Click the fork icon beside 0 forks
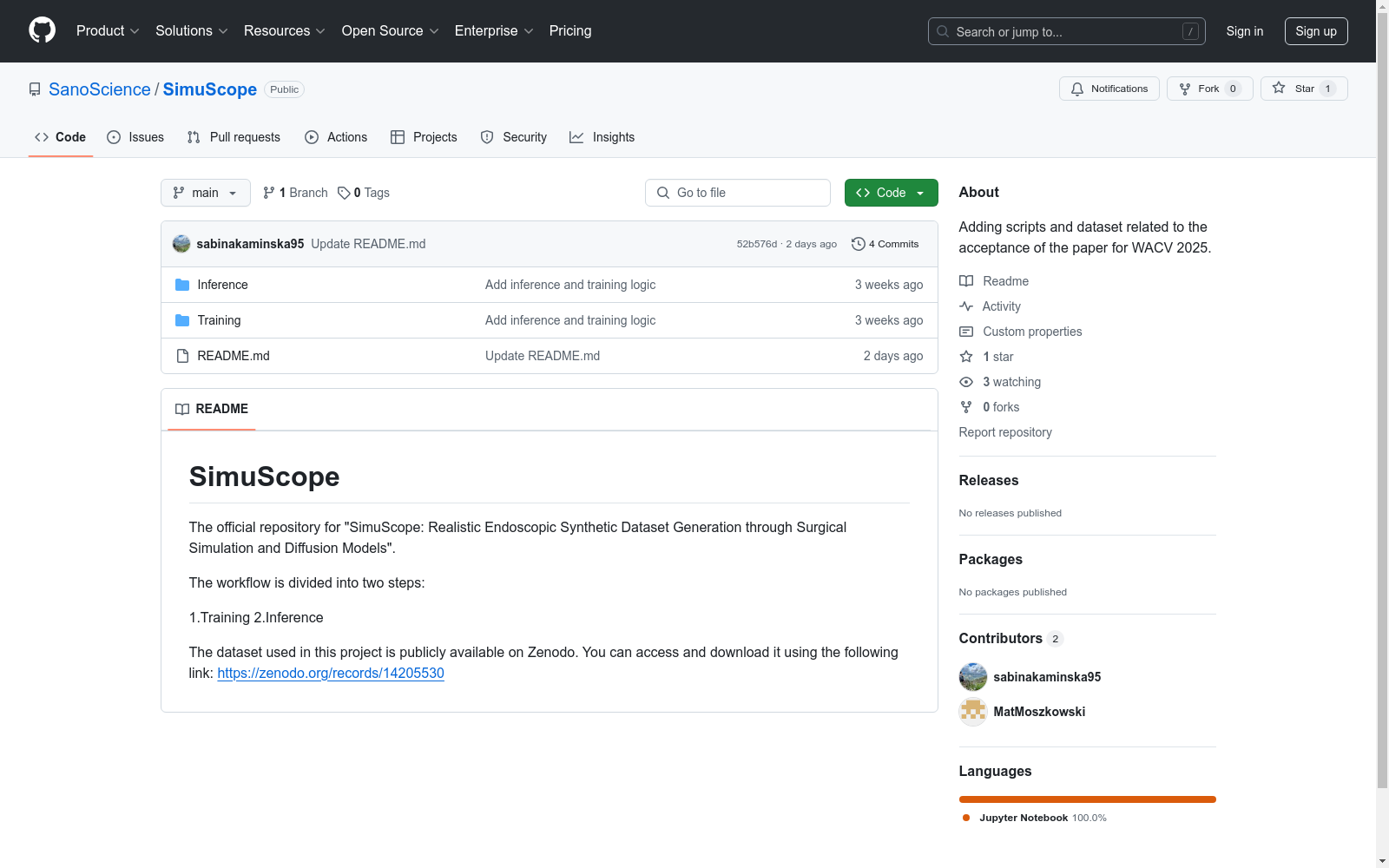 (966, 407)
